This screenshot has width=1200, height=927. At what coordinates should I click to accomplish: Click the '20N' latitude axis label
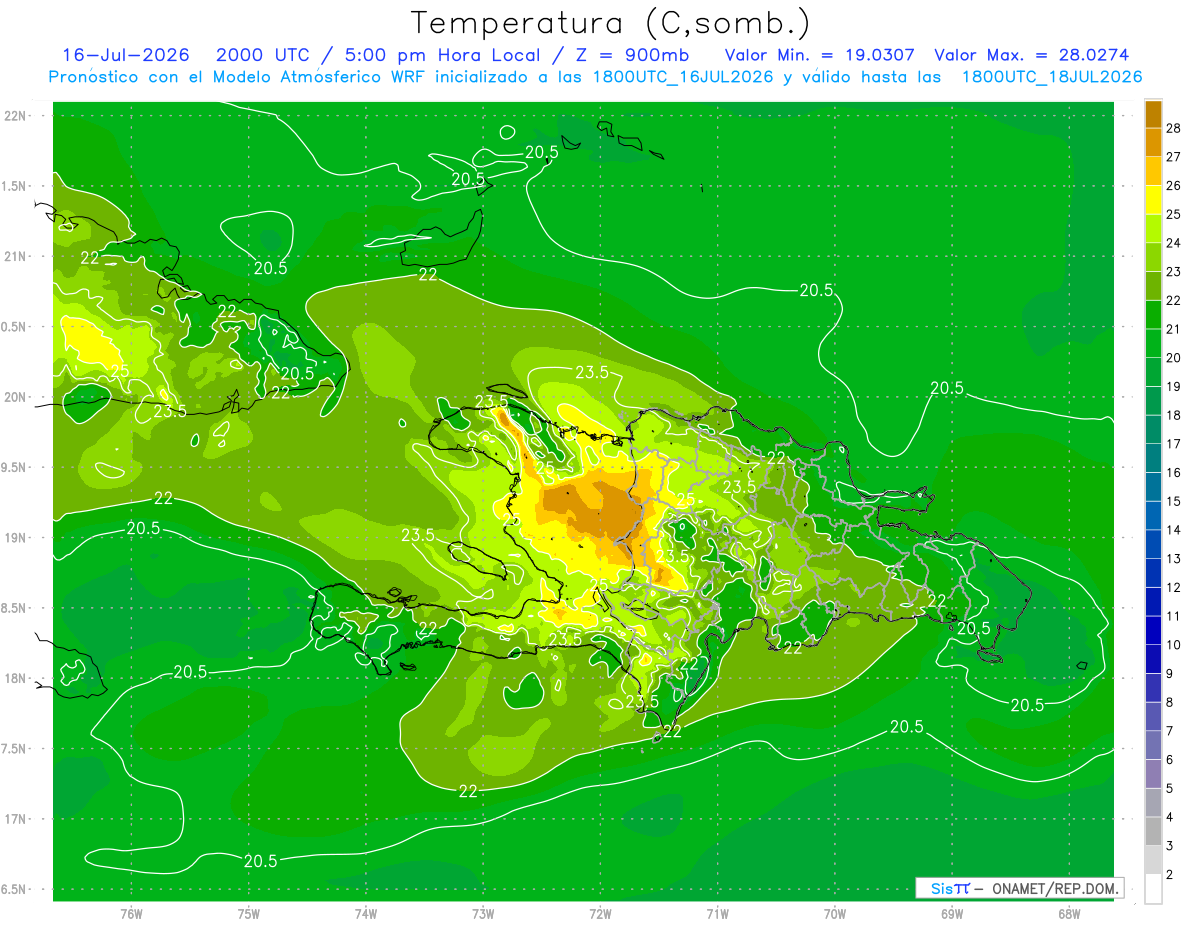tap(16, 398)
